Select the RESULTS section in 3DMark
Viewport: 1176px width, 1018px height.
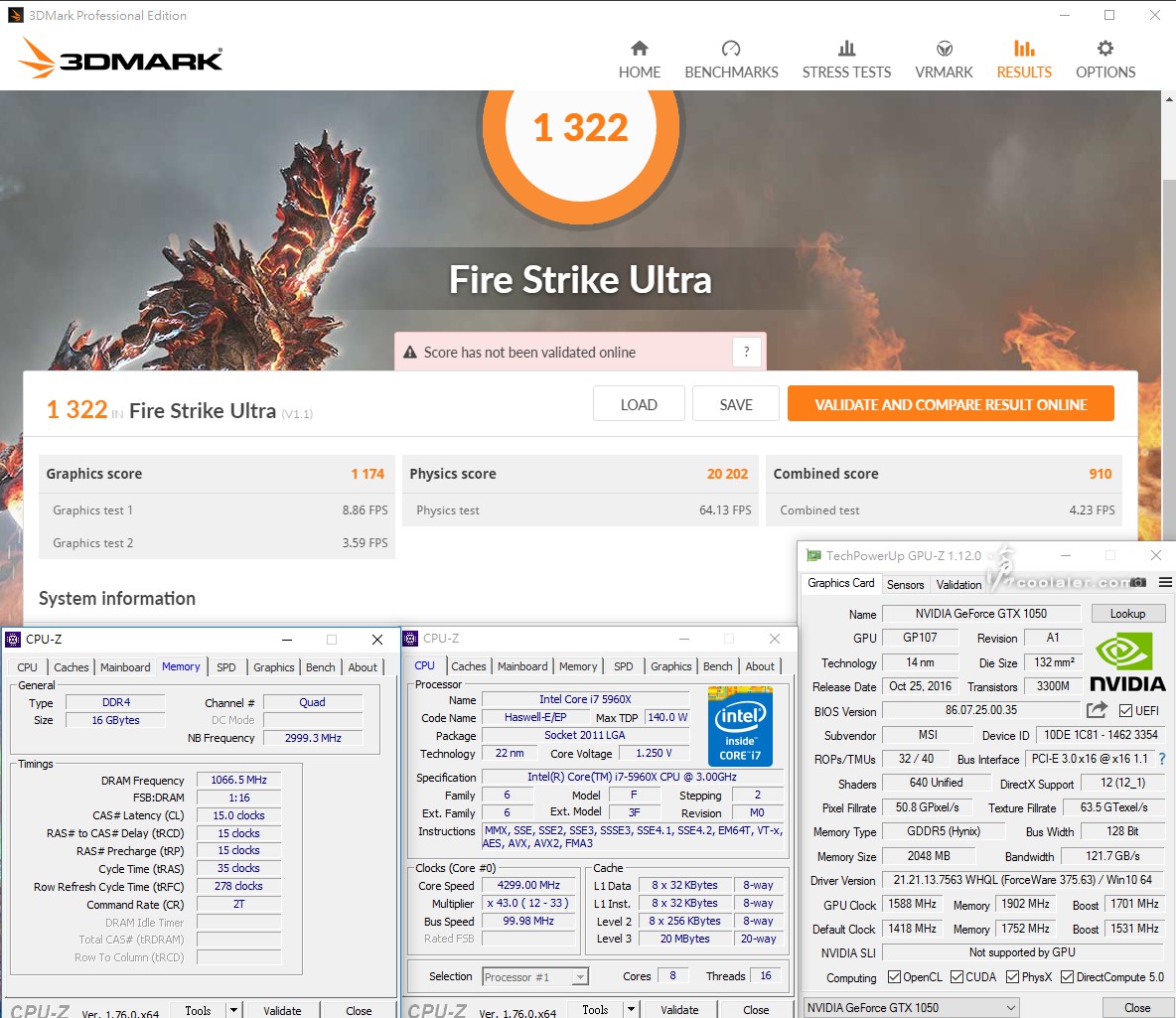pos(1024,60)
